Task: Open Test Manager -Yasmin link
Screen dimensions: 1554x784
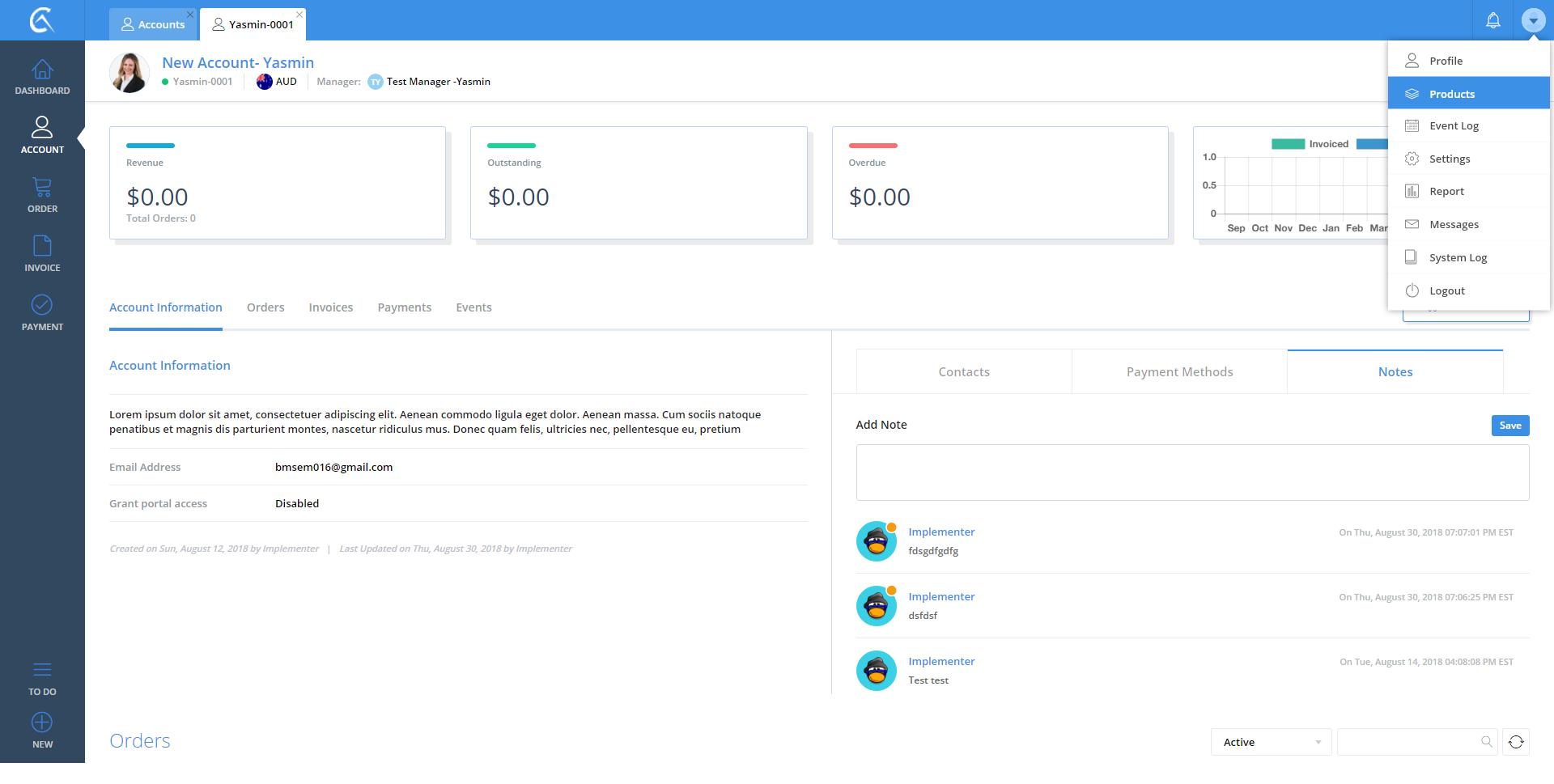Action: pos(438,82)
